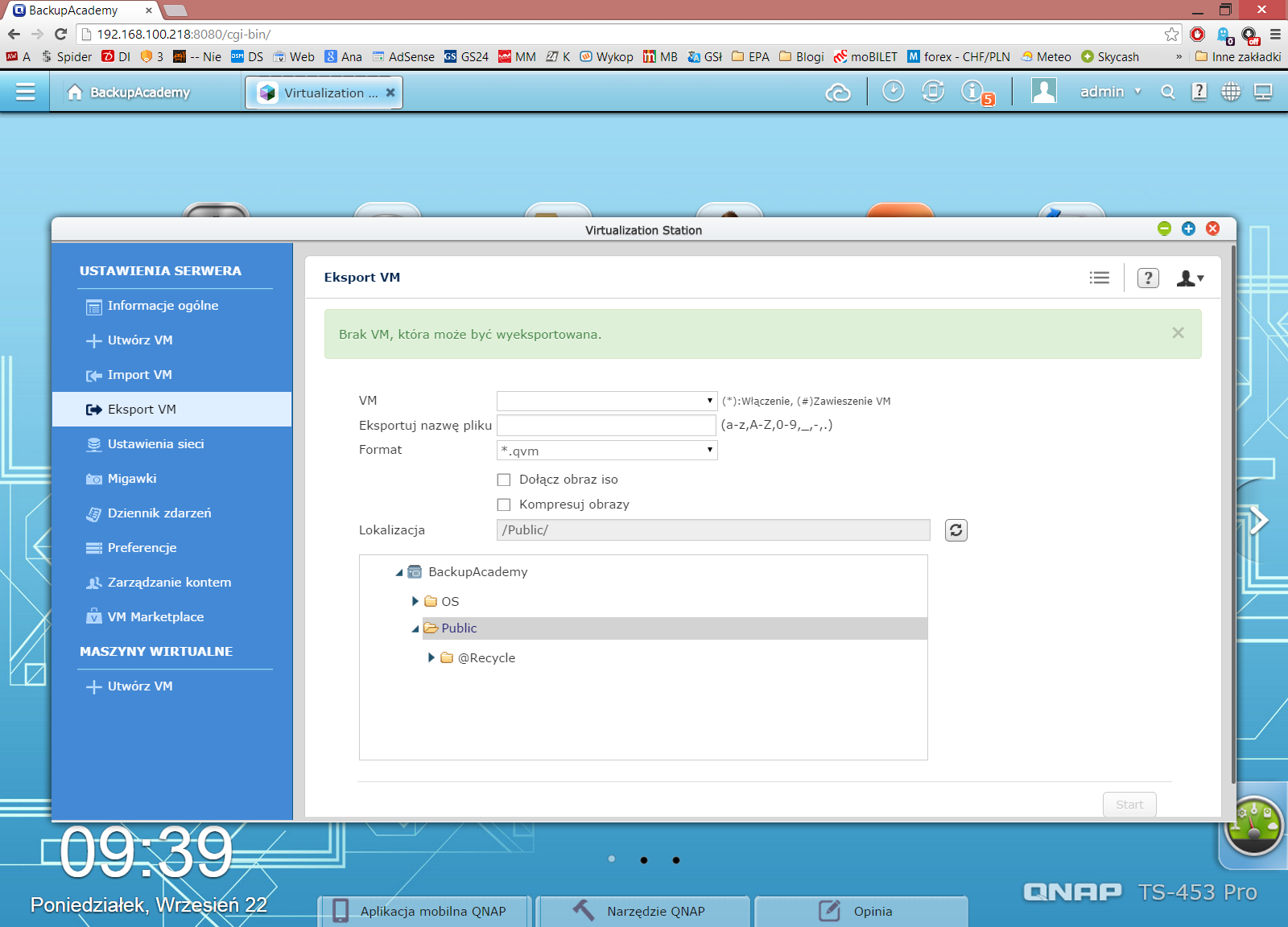Show more bookmarks chevron
The image size is (1288, 927).
[1179, 56]
